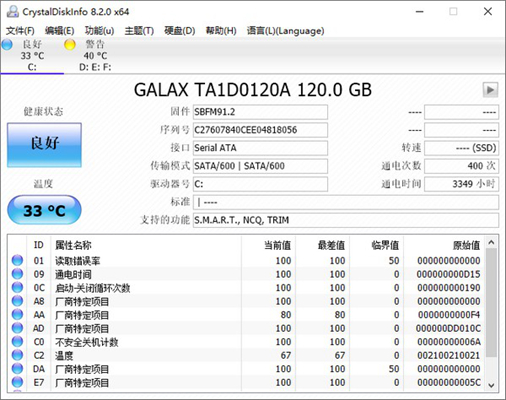Screen dimensions: 506x400
Task: Click the 通电时间 attribute name in row 09
Action: 73,274
